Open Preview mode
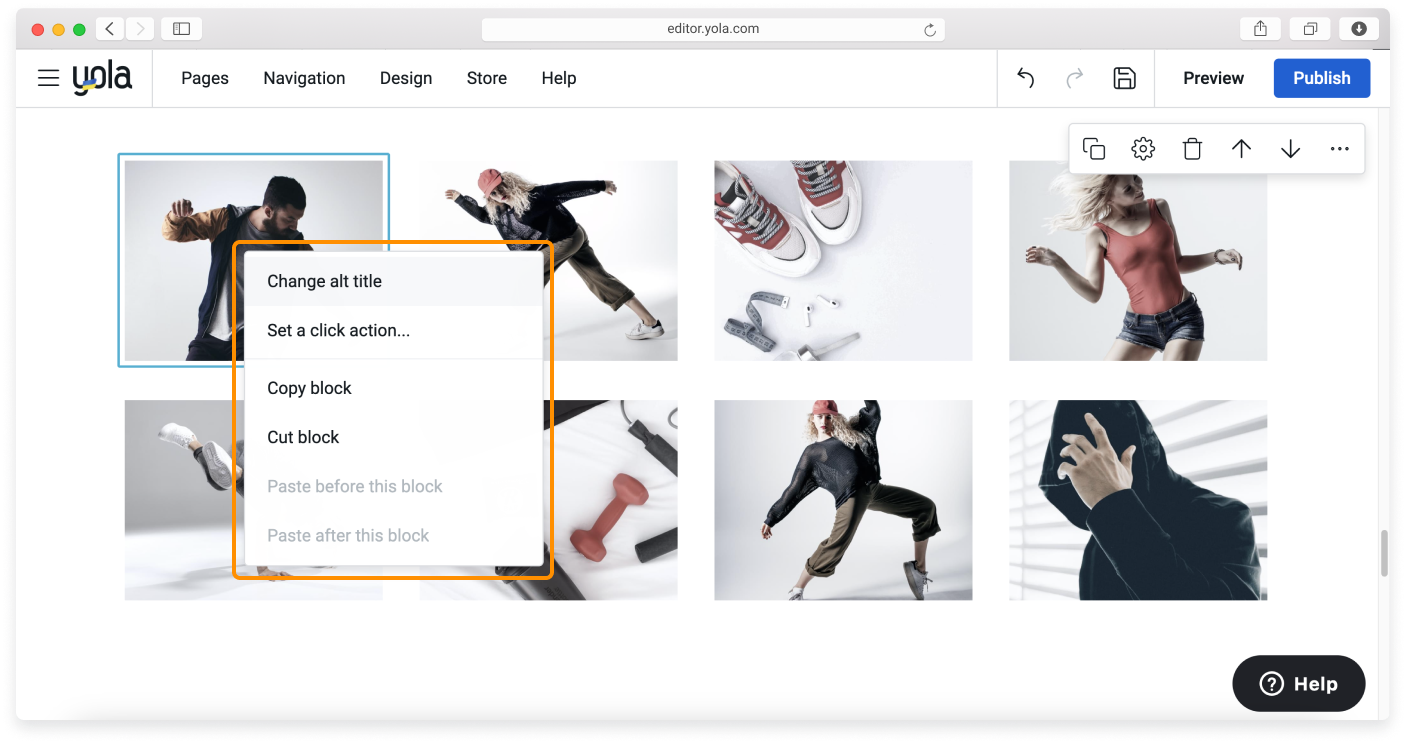The image size is (1406, 744). click(x=1213, y=77)
